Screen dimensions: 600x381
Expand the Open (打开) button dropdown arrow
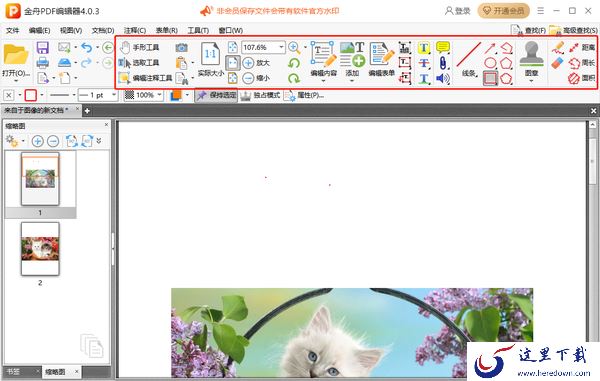[16, 81]
